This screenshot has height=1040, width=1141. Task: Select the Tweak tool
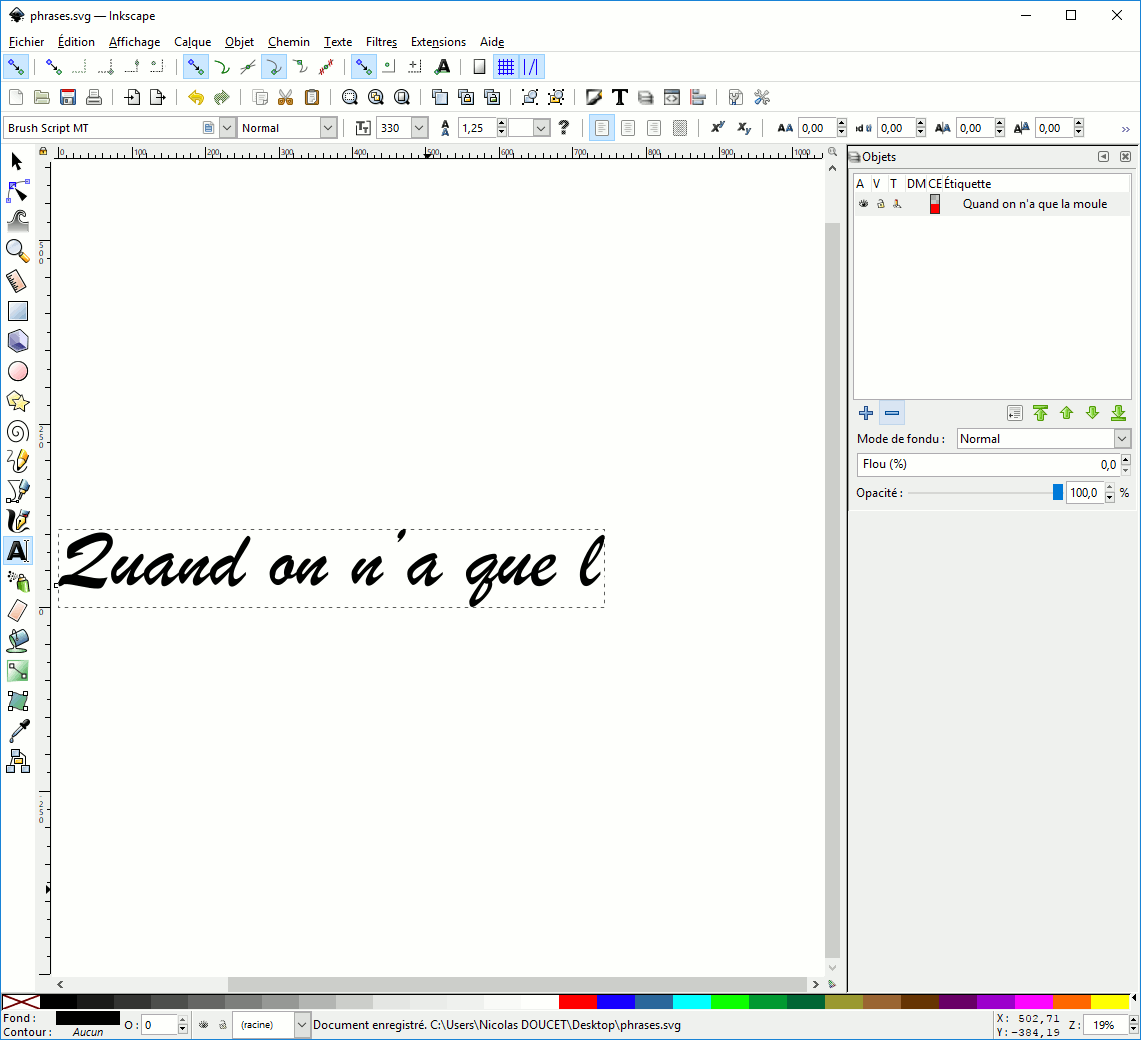coord(17,221)
